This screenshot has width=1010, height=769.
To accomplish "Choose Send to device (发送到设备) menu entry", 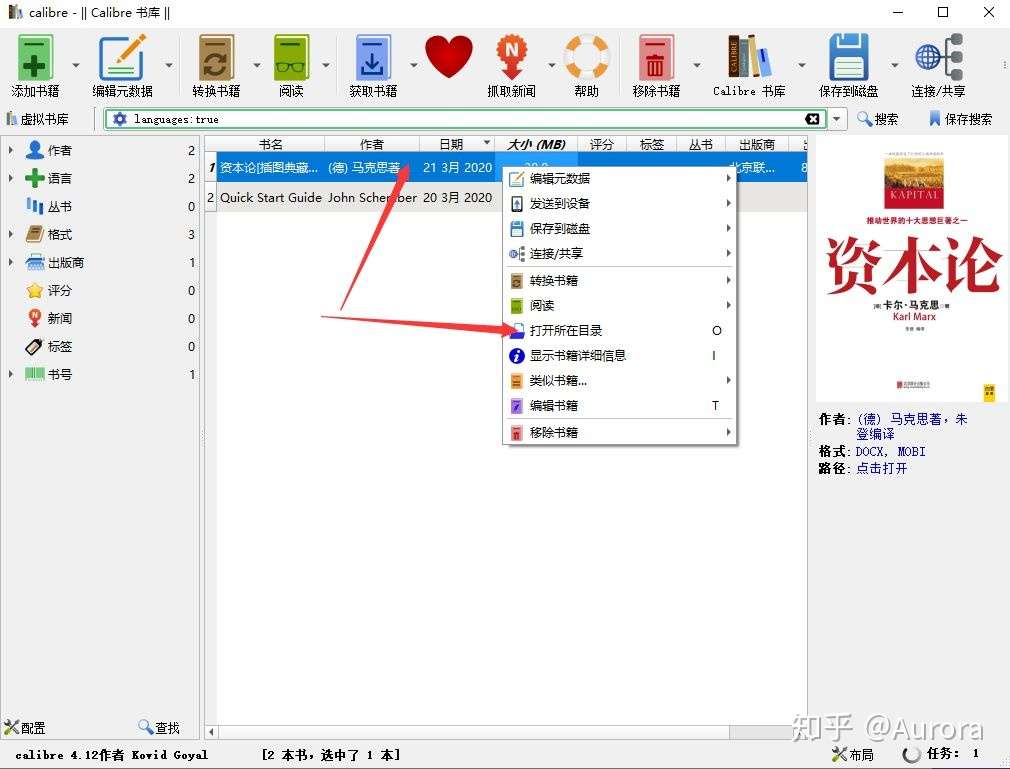I will coord(620,204).
